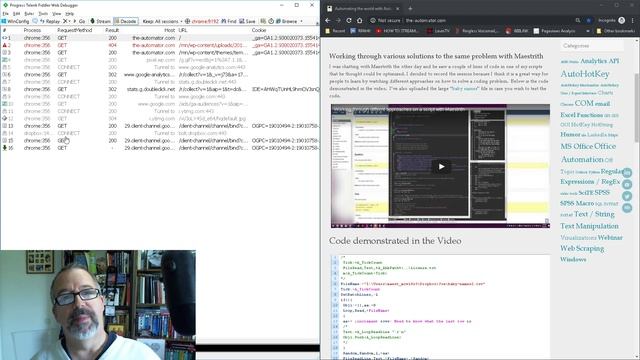Select session 14 dropbox CONNECT row
This screenshot has height=360, width=640.
tap(160, 133)
